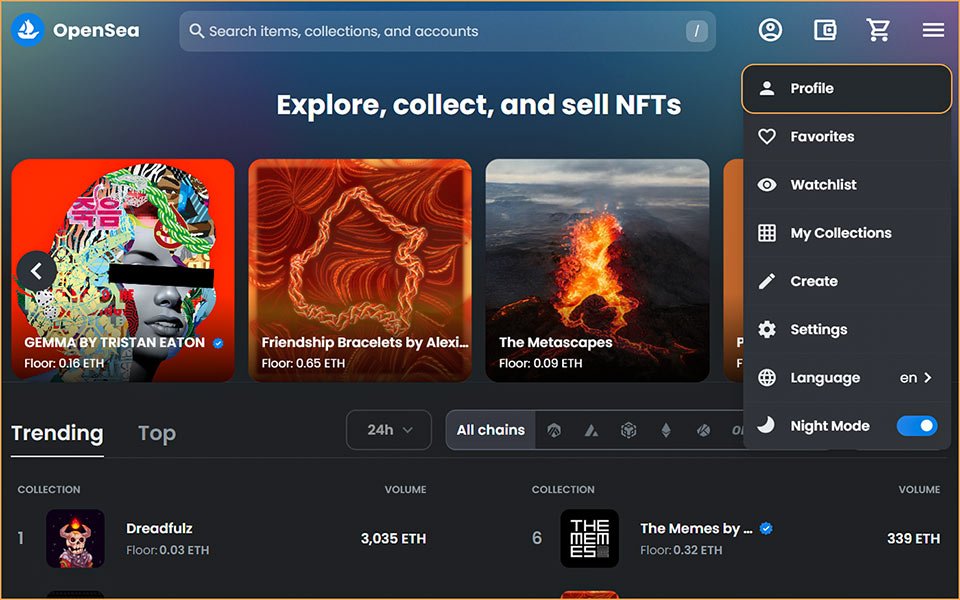The height and width of the screenshot is (600, 960).
Task: Turn off the Night Mode switch
Action: pos(917,426)
